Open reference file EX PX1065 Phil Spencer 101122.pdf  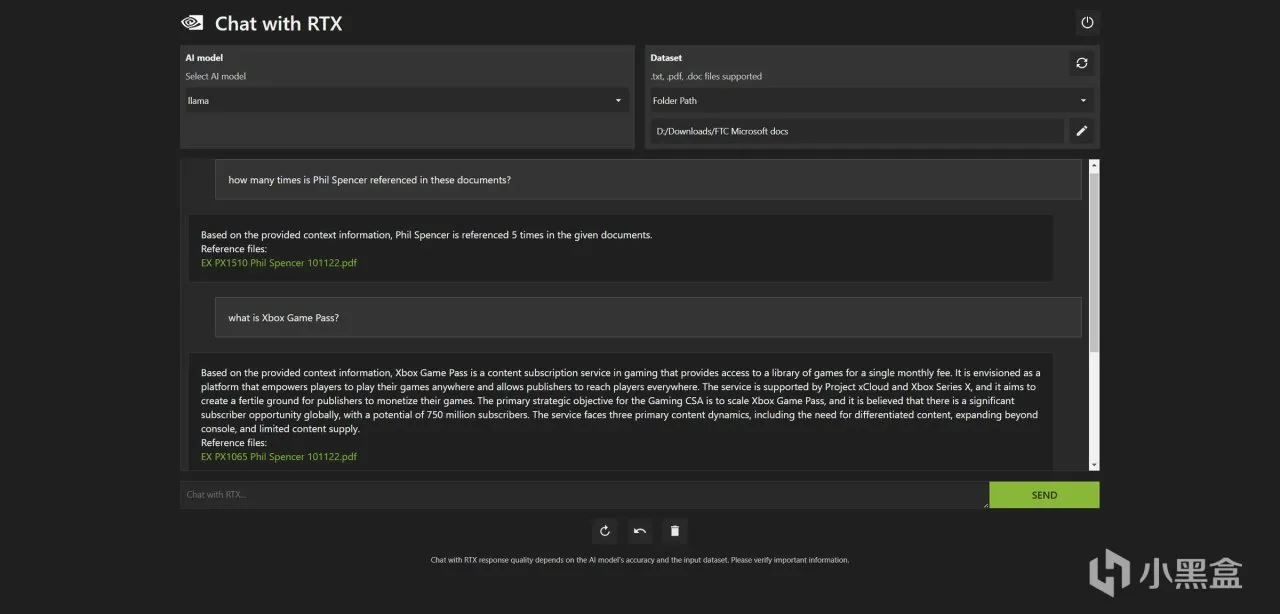279,456
